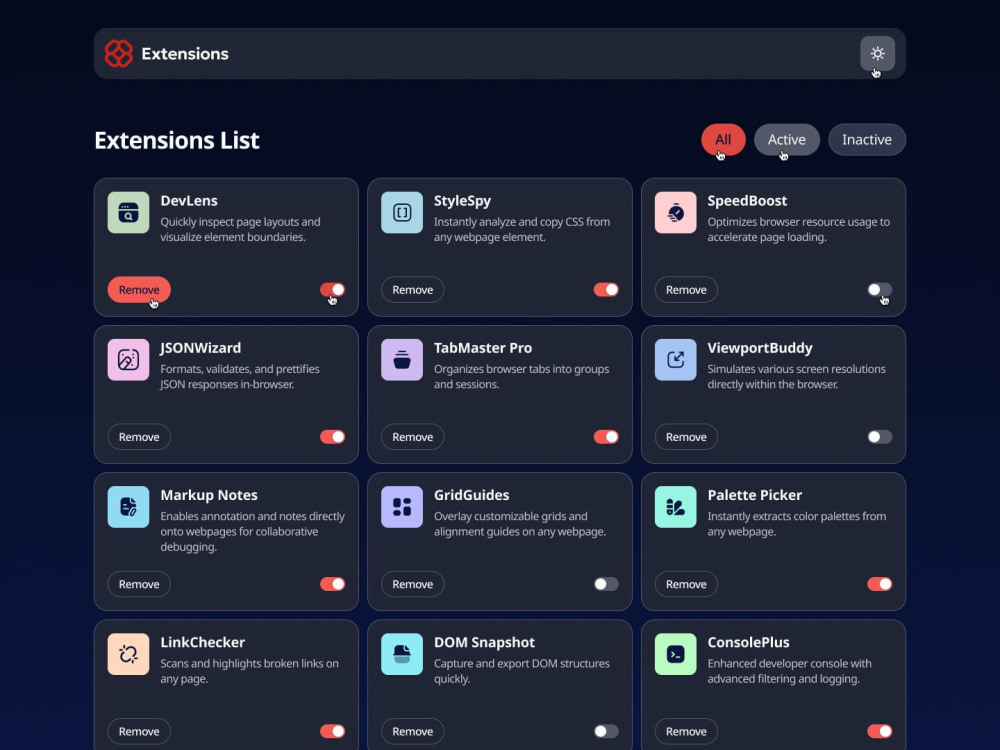Remove the DevLens extension
1000x750 pixels.
tap(139, 290)
